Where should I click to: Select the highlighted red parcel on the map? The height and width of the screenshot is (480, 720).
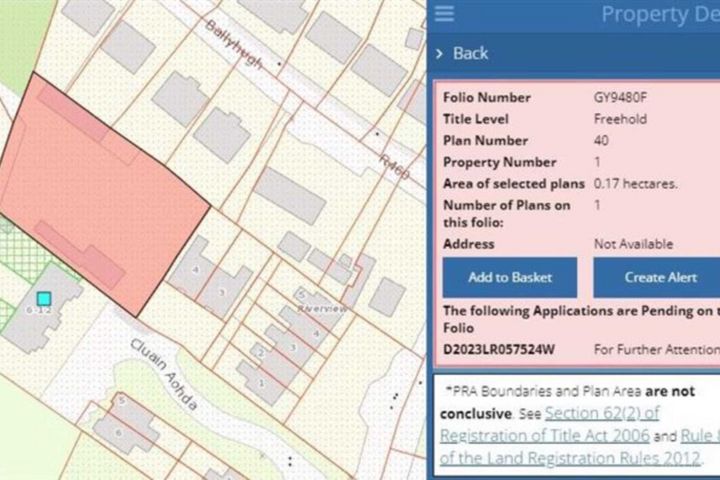tap(100, 190)
